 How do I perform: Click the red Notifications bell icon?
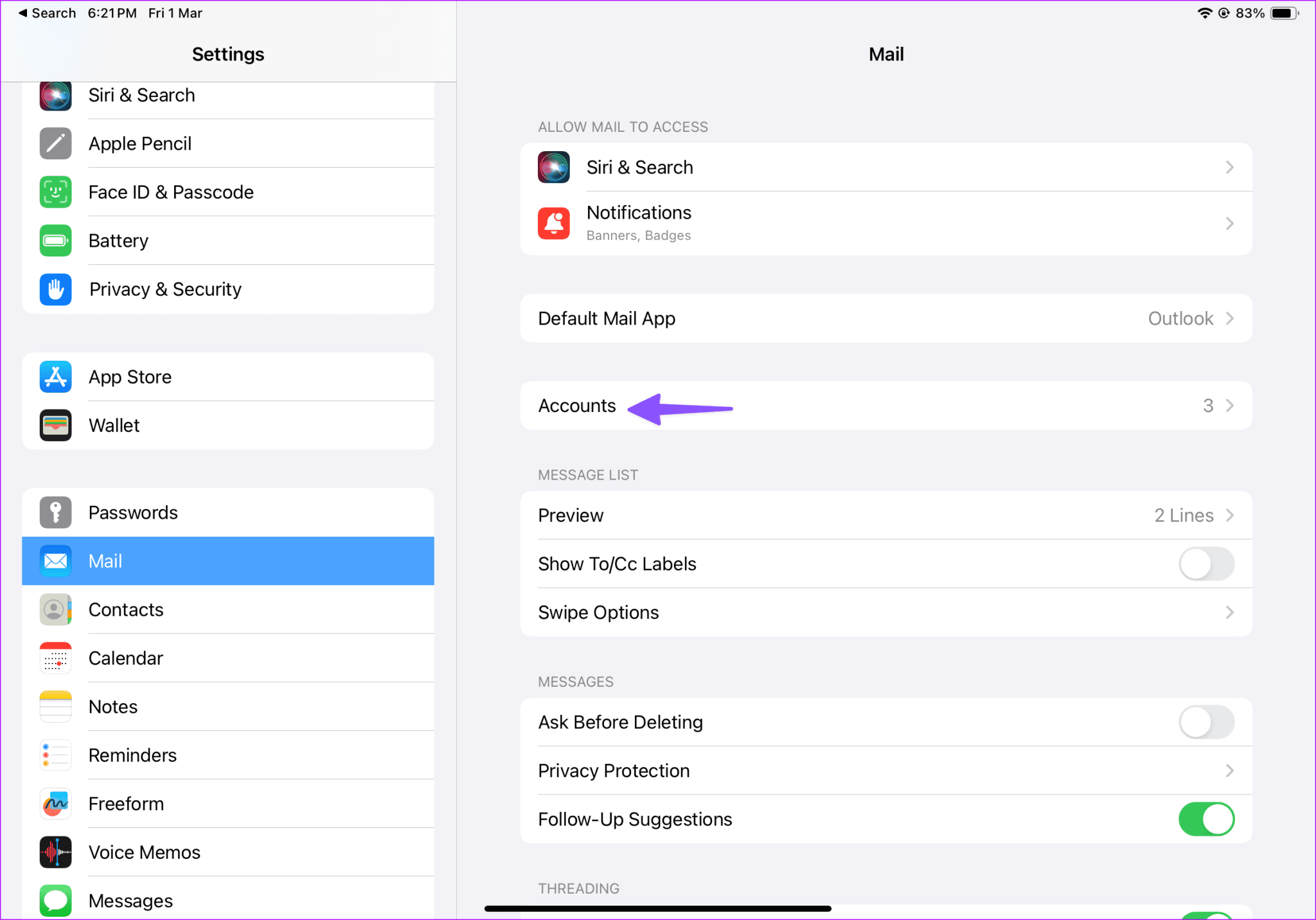point(553,223)
